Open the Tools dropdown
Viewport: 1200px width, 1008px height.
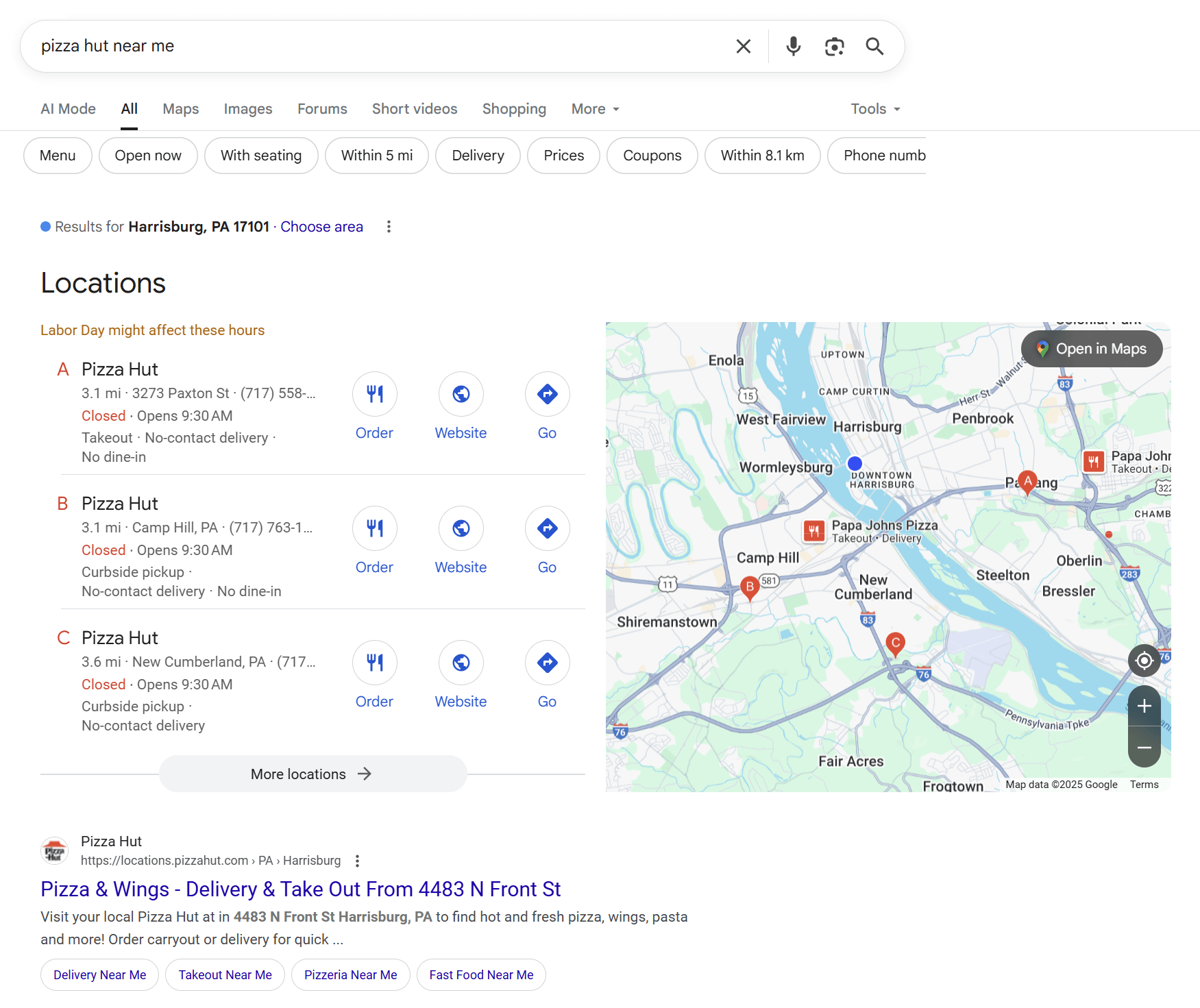coord(875,109)
